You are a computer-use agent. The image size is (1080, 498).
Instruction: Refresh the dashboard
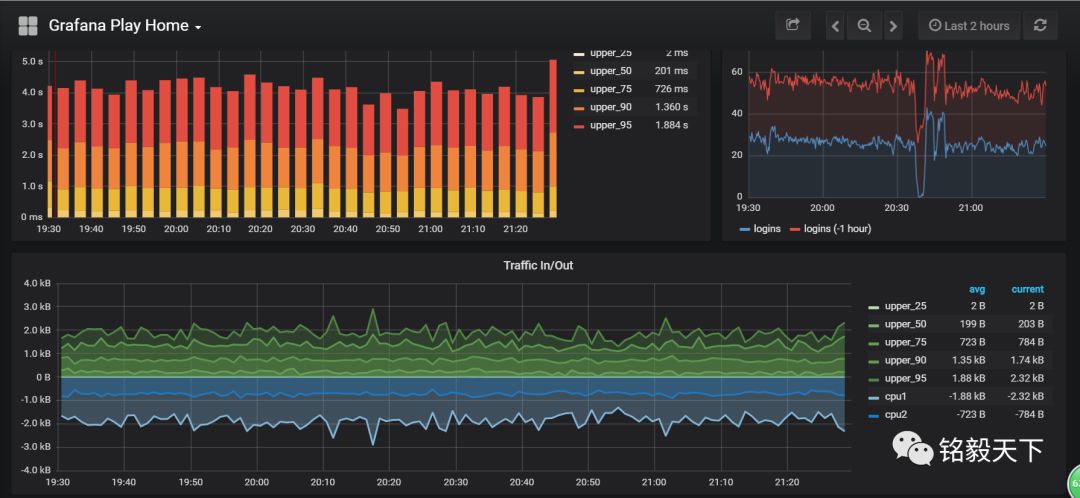click(1040, 25)
